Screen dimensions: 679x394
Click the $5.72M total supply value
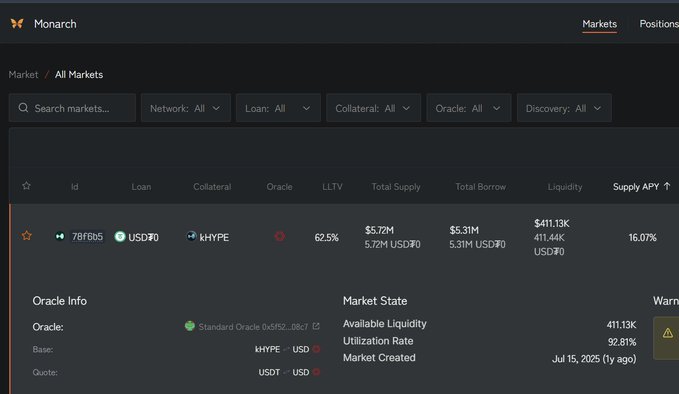[x=379, y=230]
